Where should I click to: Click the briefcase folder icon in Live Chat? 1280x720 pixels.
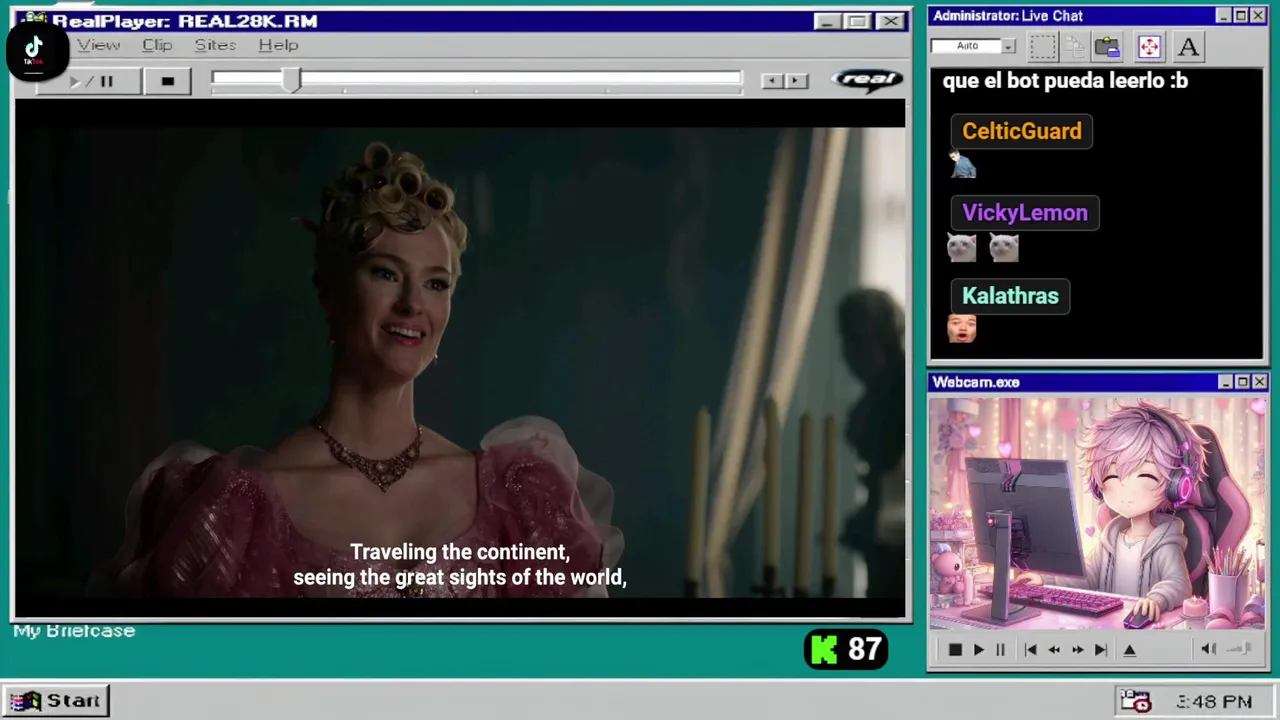pyautogui.click(x=1107, y=46)
